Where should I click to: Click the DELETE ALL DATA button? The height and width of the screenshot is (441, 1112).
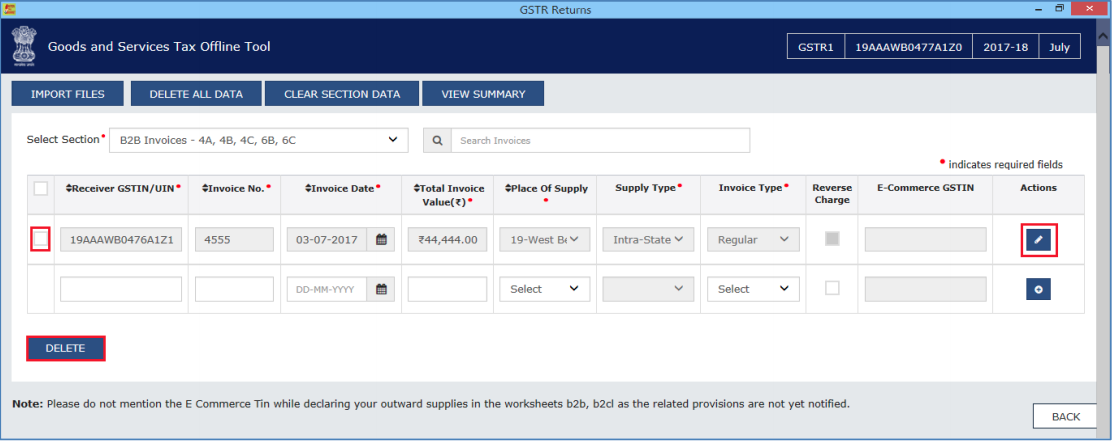[196, 94]
